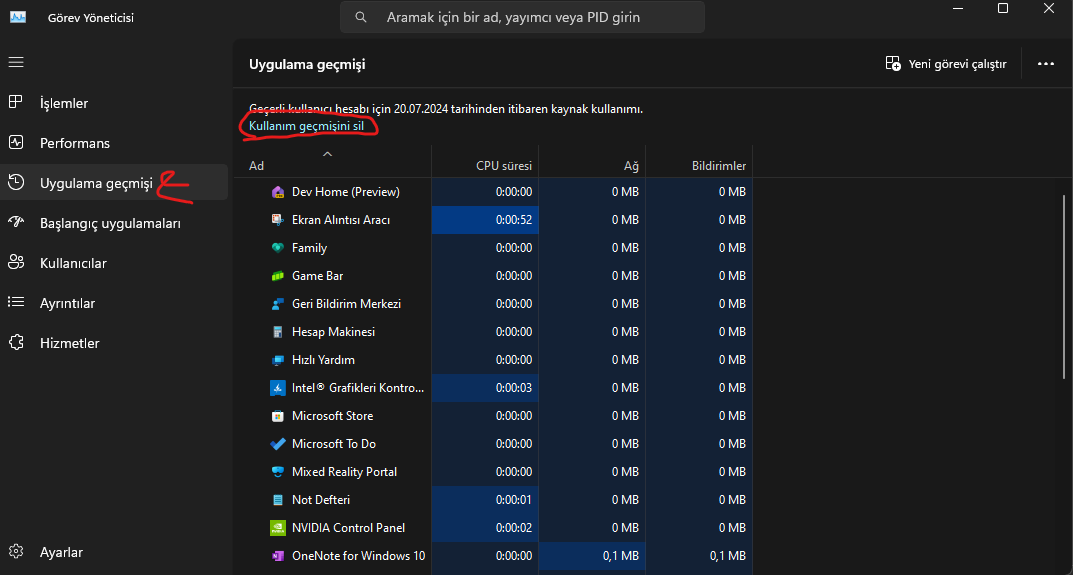Viewport: 1073px width, 575px height.
Task: Click the 0:00:03 CPU time cell
Action: tap(485, 388)
